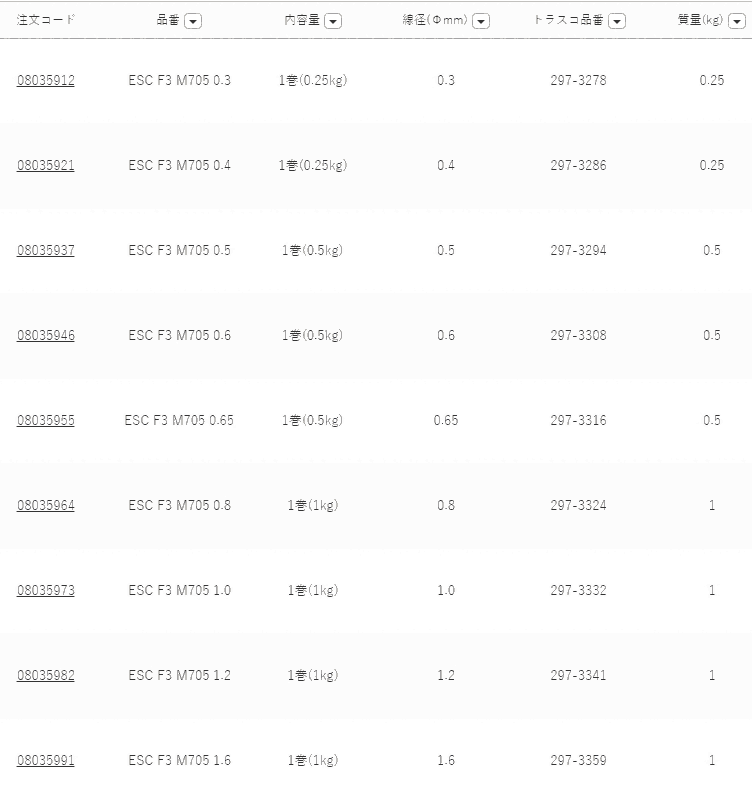Viewport: 752px width, 787px height.
Task: Open order code 08035937 link
Action: tap(45, 250)
